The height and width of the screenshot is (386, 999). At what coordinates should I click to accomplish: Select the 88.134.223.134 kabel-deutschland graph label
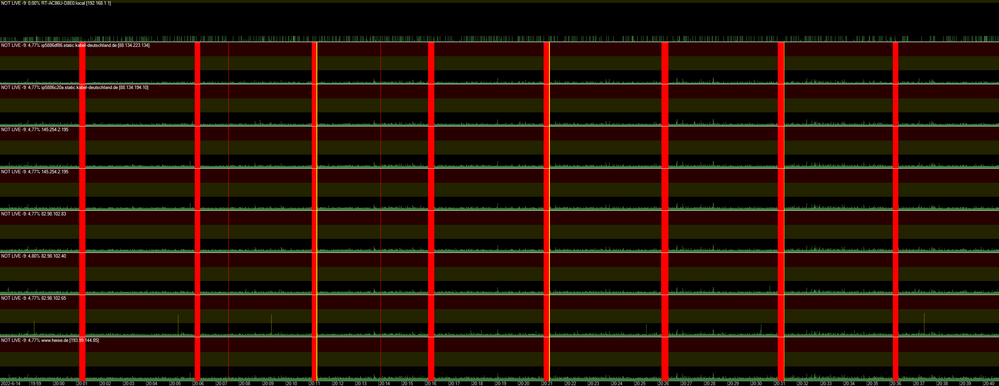coord(76,45)
